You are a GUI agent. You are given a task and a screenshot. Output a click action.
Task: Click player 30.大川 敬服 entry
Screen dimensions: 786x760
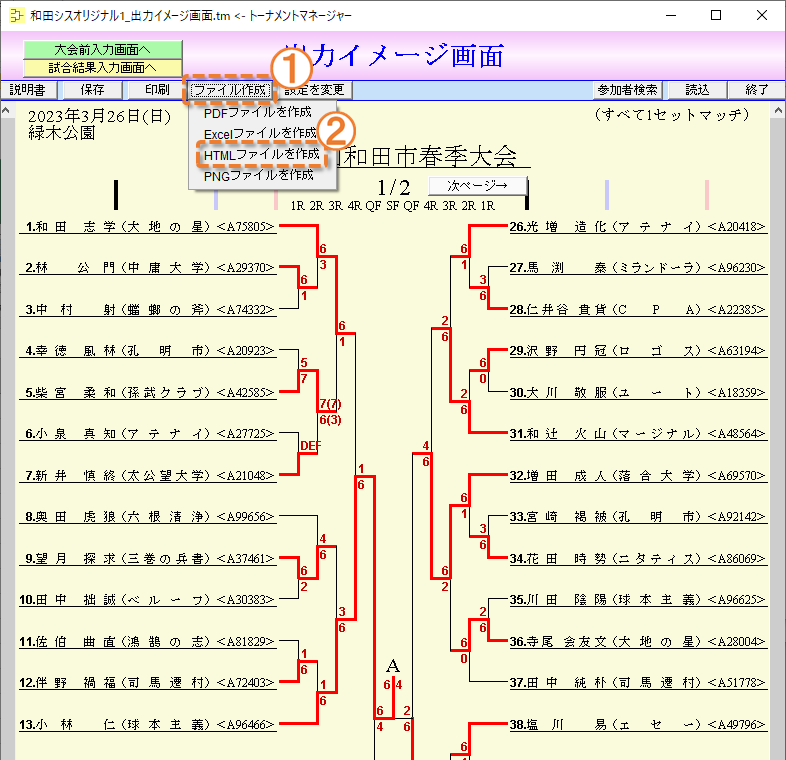[638, 392]
